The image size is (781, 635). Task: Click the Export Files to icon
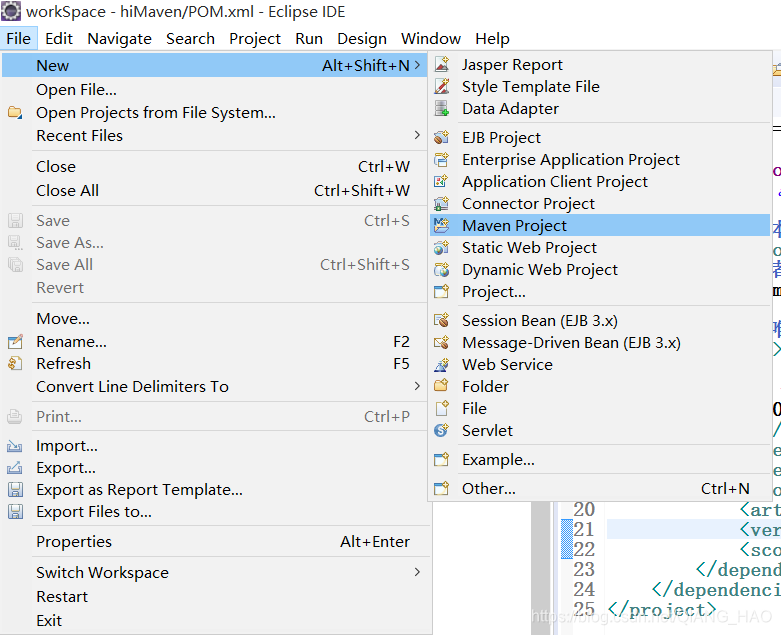[x=15, y=511]
